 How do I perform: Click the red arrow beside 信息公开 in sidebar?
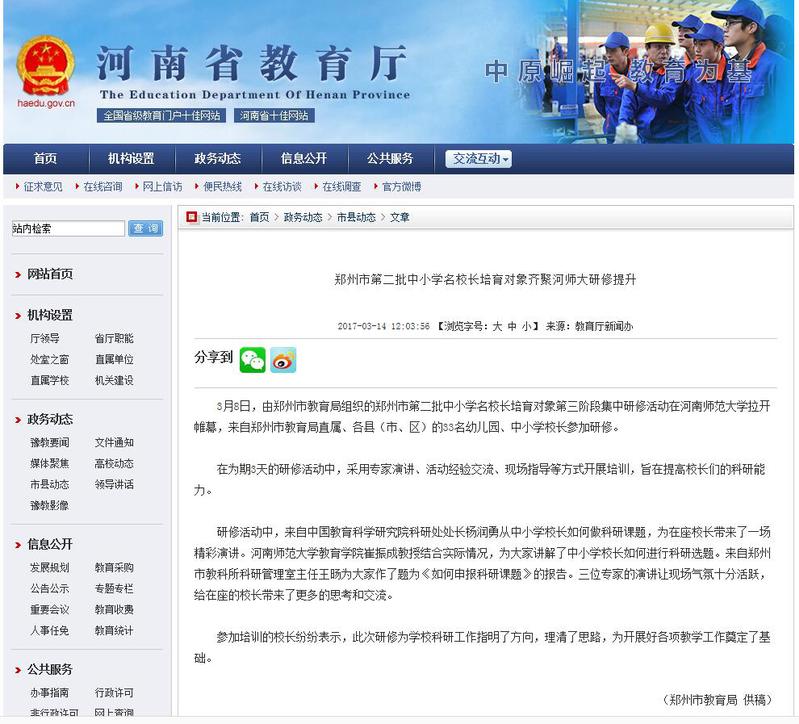pos(17,545)
